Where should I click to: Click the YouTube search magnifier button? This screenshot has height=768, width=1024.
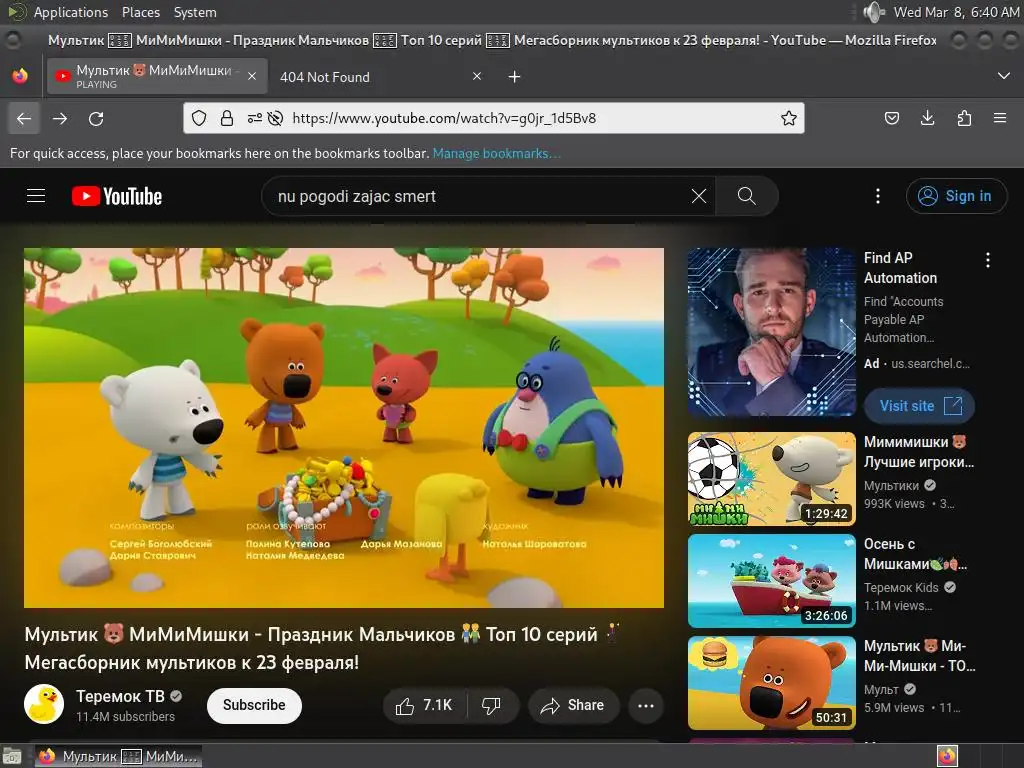746,196
